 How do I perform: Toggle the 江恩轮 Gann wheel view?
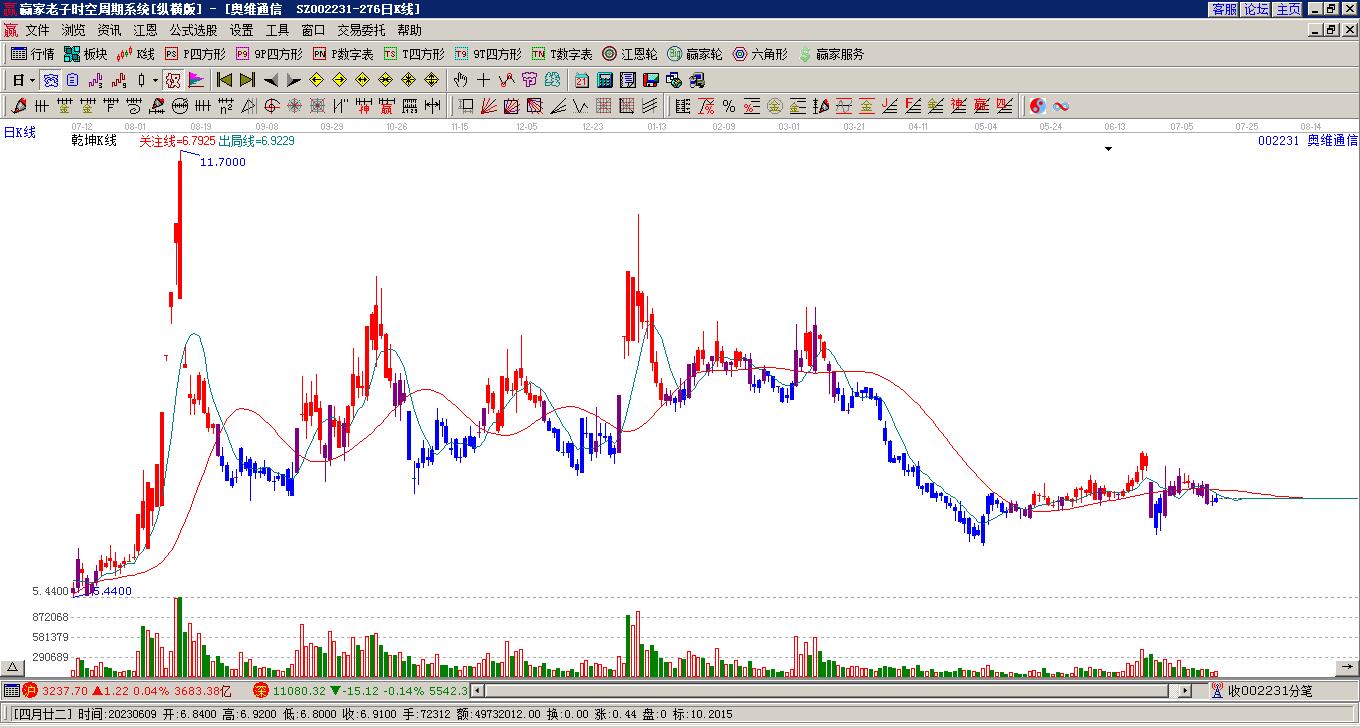[629, 54]
